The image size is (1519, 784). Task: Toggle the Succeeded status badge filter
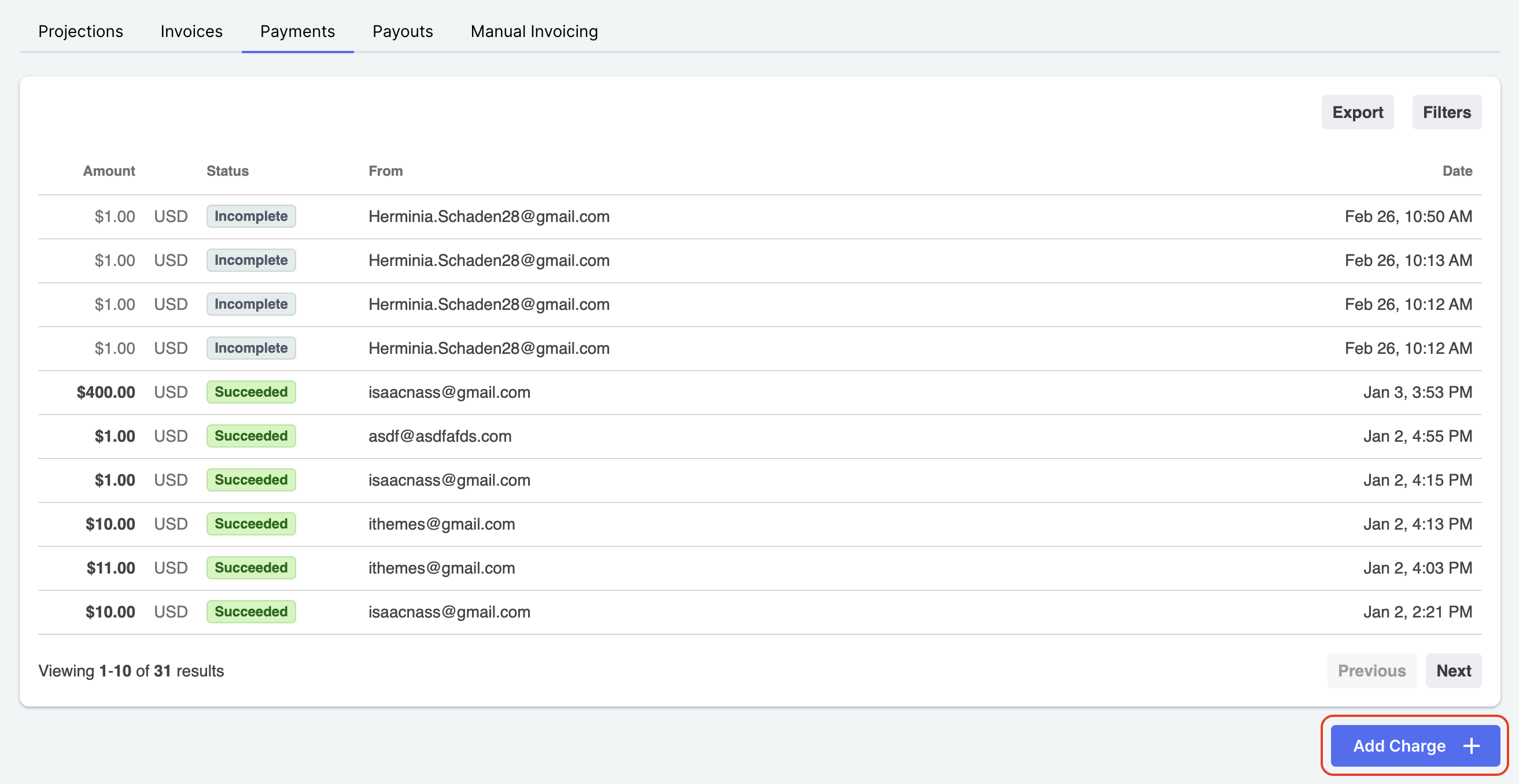point(251,391)
